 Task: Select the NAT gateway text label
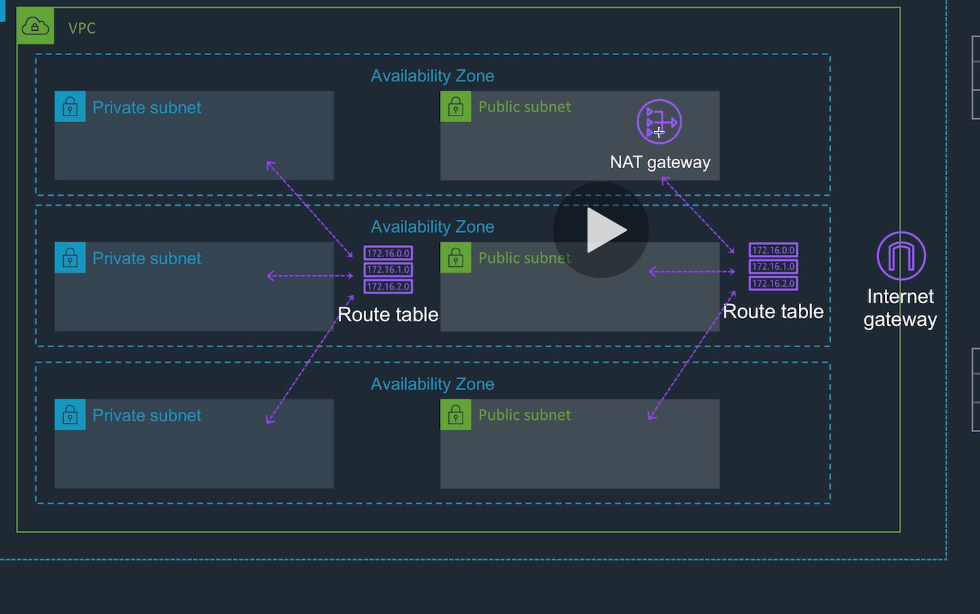pyautogui.click(x=660, y=161)
